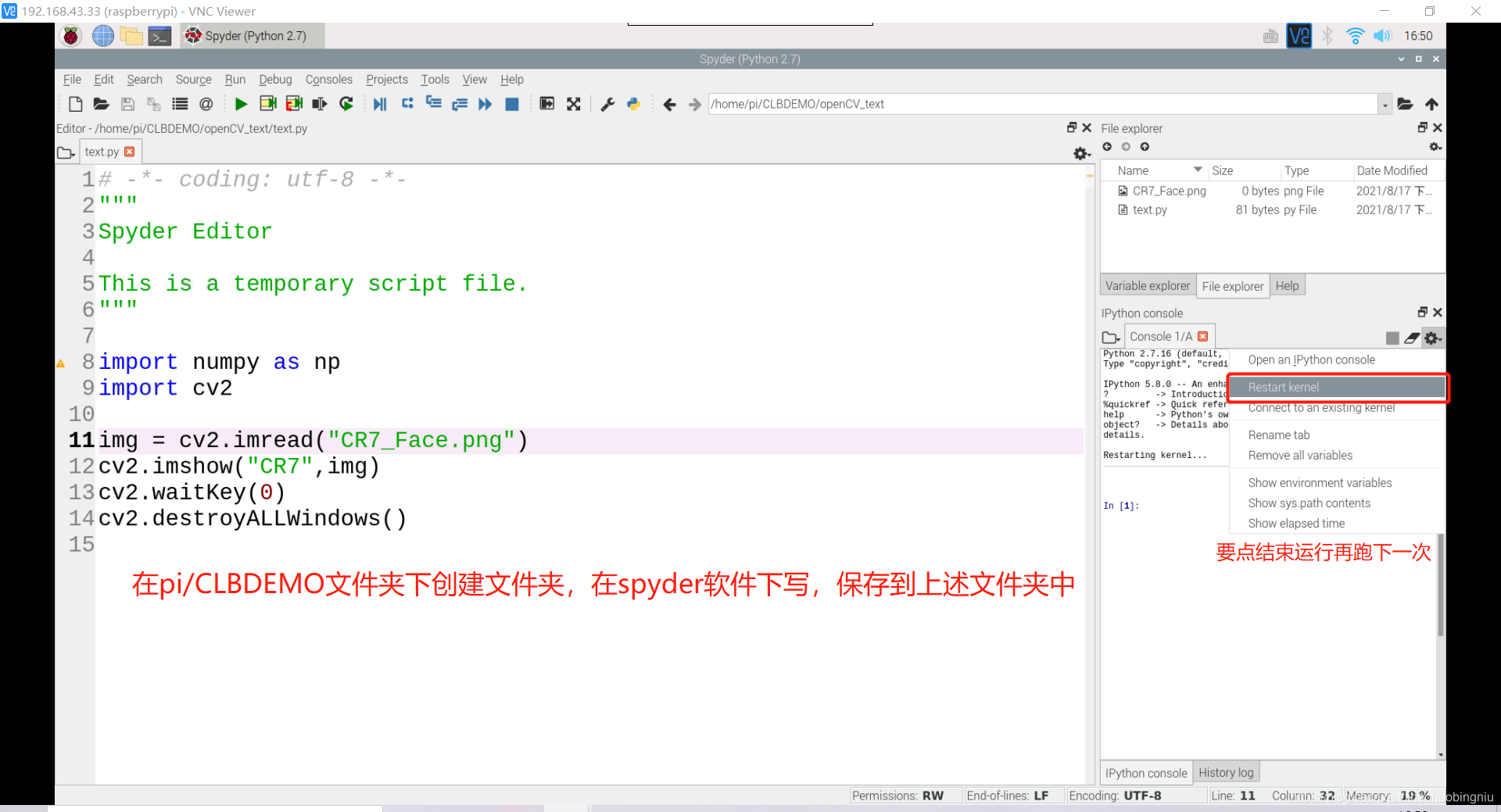Switch to the Variable explorer tab
Screen dimensions: 1501x812
[1147, 285]
